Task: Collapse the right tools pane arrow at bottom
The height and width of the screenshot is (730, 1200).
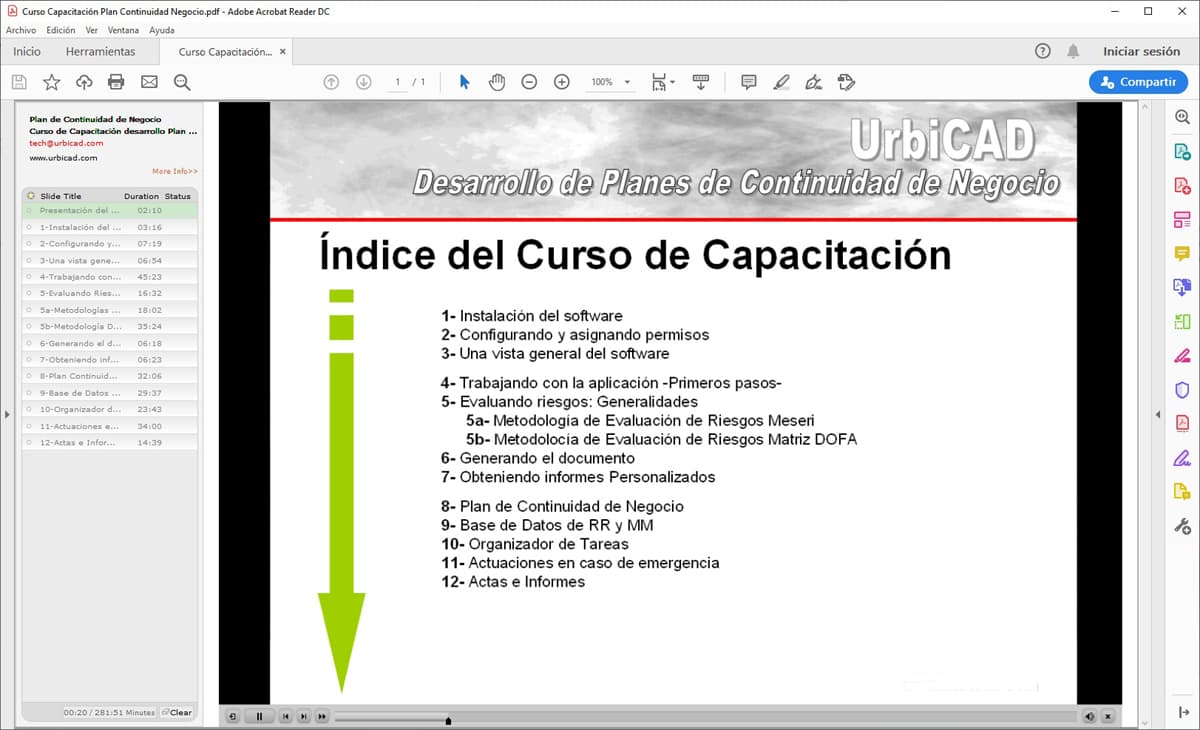Action: tap(1182, 711)
